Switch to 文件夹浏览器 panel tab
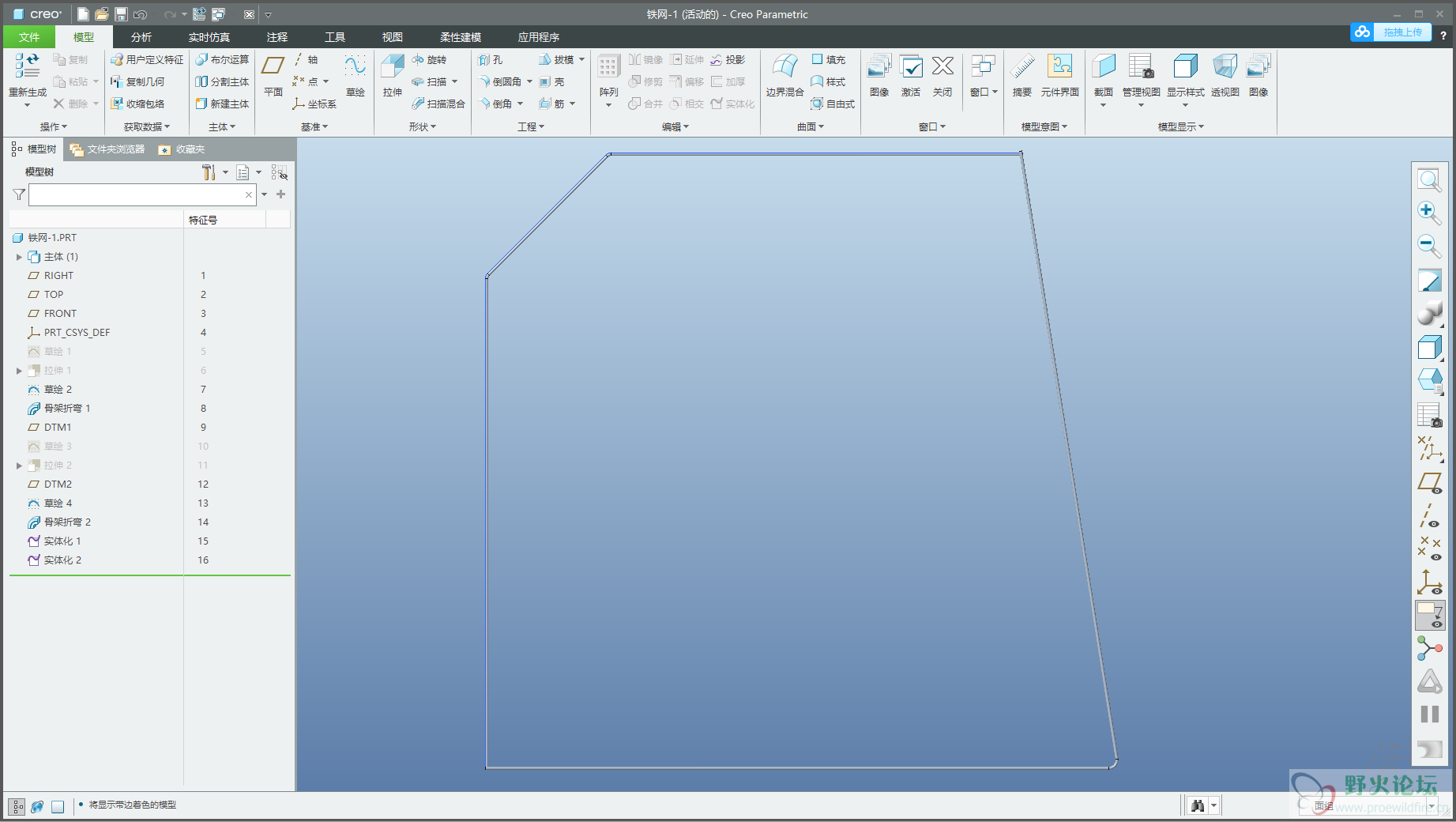 tap(107, 149)
